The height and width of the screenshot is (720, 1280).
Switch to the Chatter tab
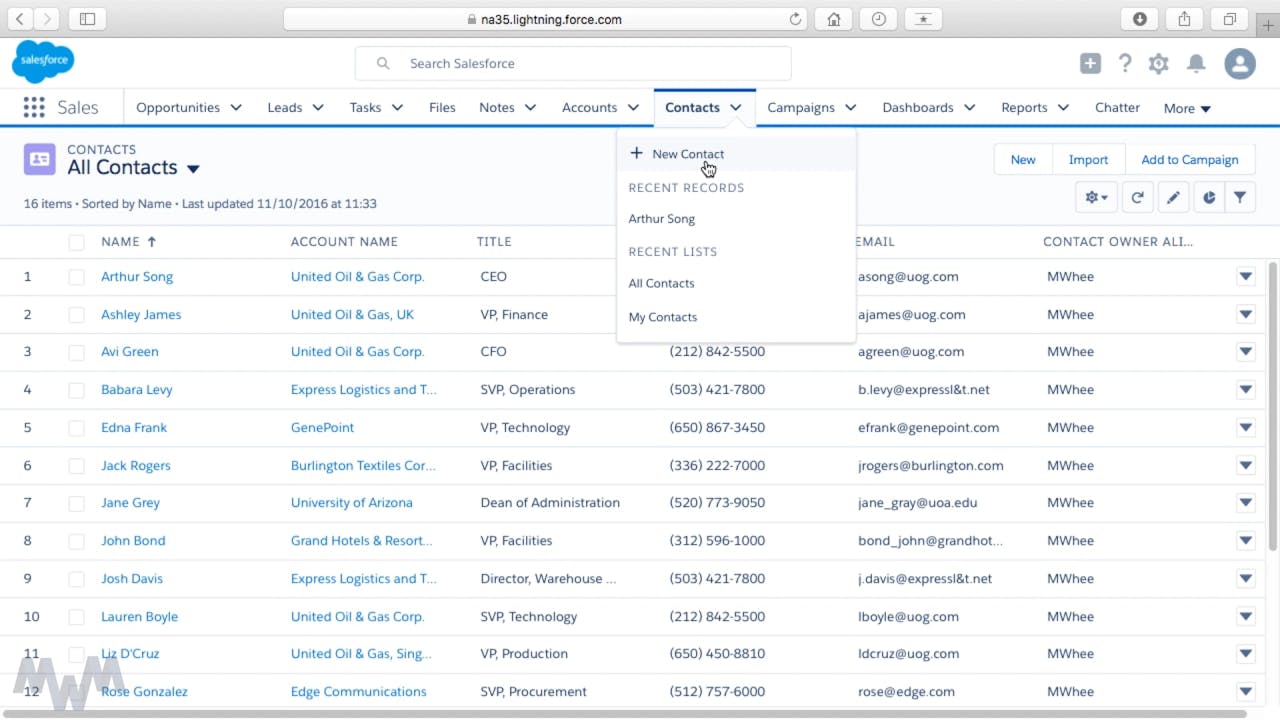coord(1117,108)
